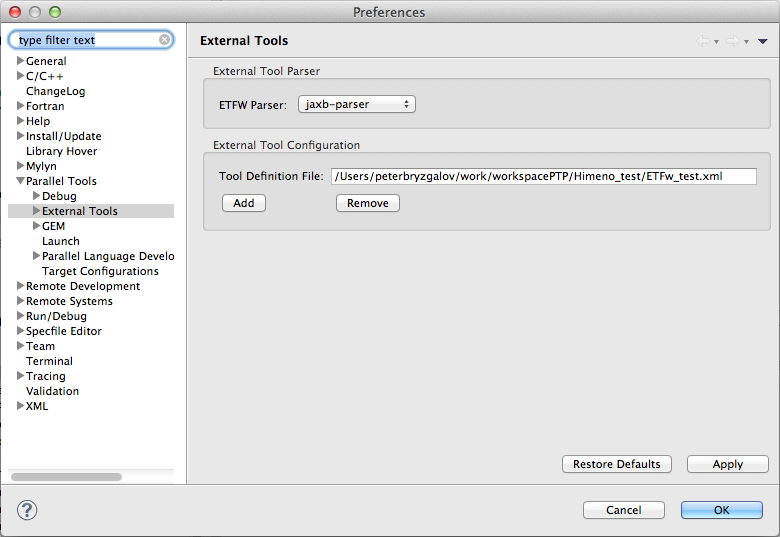Expand the General tree node

click(x=20, y=61)
